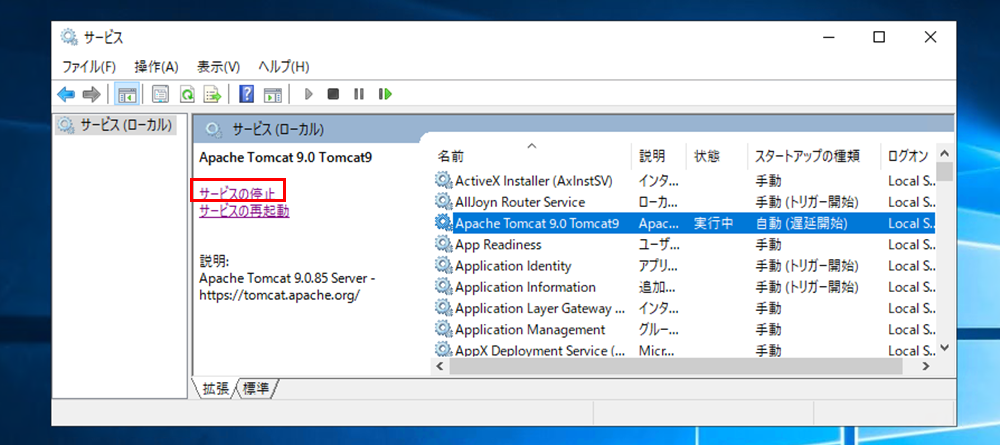
Task: Select the AppX Deployment Service row name
Action: click(x=540, y=350)
